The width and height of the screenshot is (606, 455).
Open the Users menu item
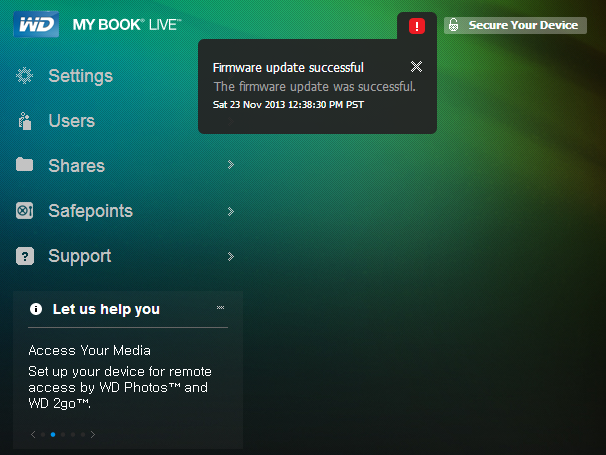[x=71, y=121]
